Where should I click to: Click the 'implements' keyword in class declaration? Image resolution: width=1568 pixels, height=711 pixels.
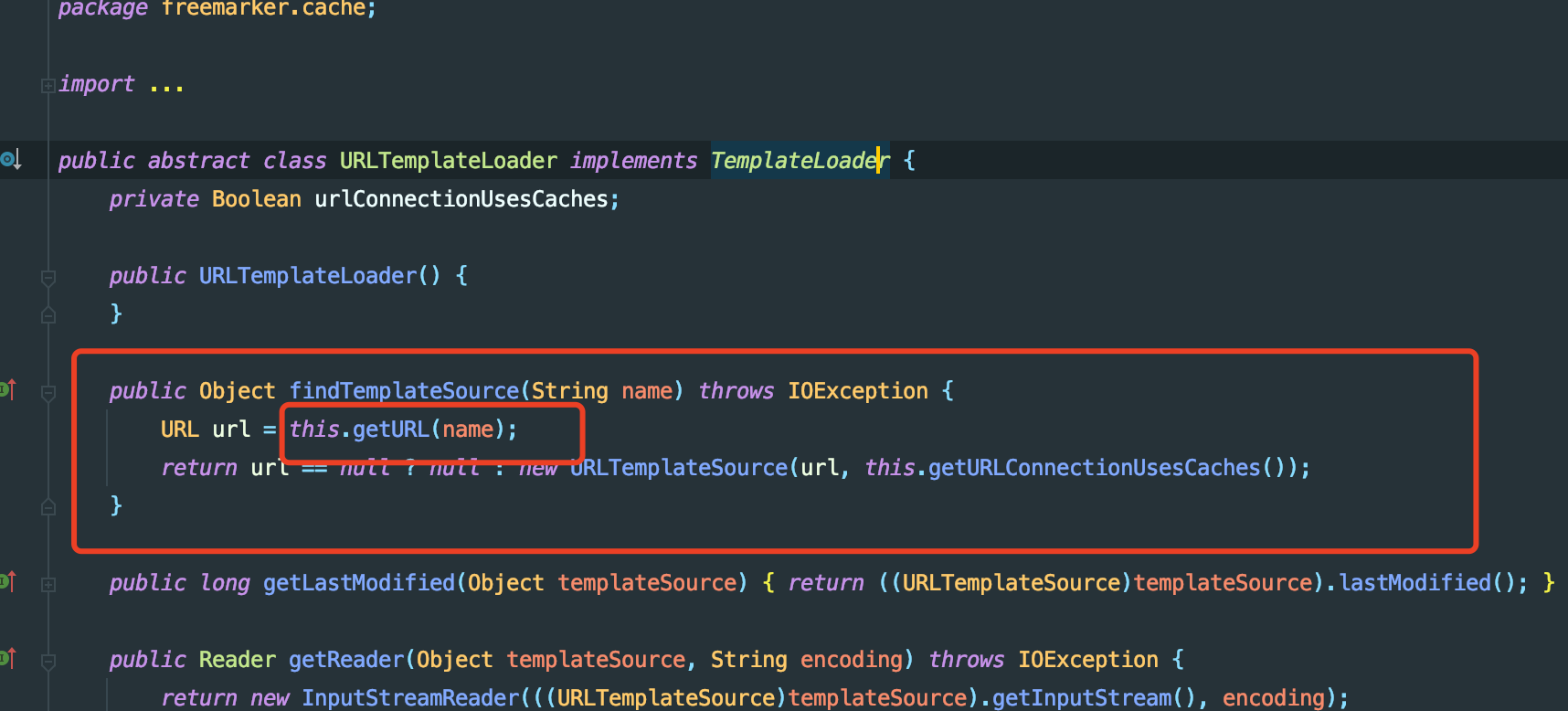634,161
